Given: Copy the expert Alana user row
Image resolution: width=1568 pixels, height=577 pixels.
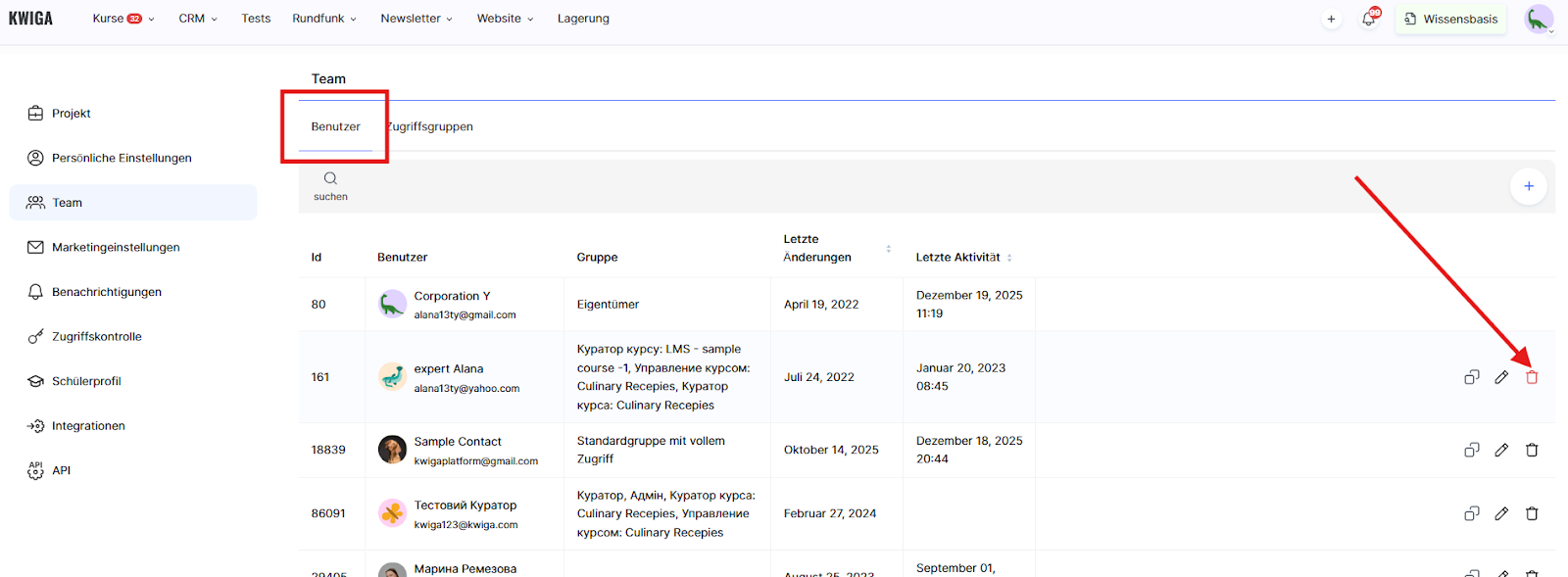Looking at the screenshot, I should coord(1471,377).
